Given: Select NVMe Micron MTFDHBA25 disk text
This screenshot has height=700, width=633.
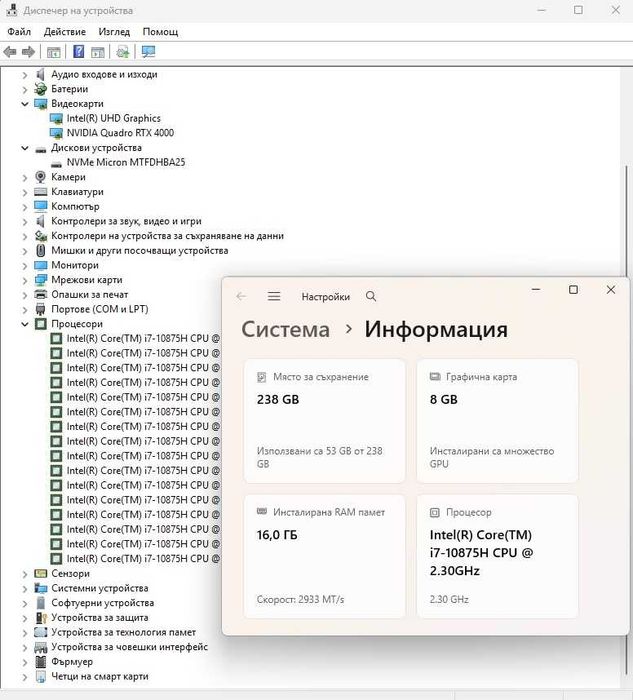Looking at the screenshot, I should (x=126, y=162).
